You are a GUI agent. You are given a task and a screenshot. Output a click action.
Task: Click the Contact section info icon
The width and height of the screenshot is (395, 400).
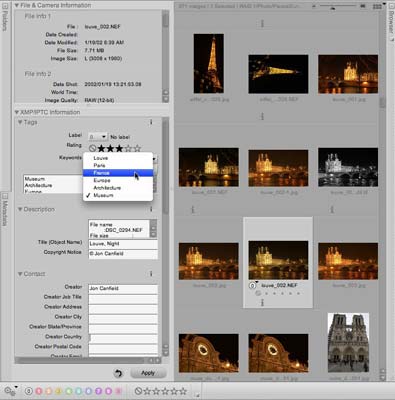tap(151, 274)
